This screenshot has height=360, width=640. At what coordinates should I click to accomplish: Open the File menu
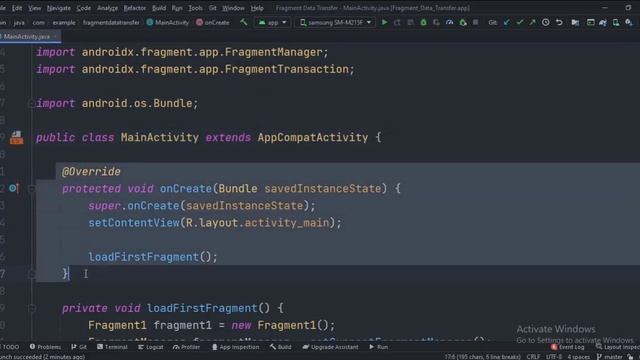[2, 8]
